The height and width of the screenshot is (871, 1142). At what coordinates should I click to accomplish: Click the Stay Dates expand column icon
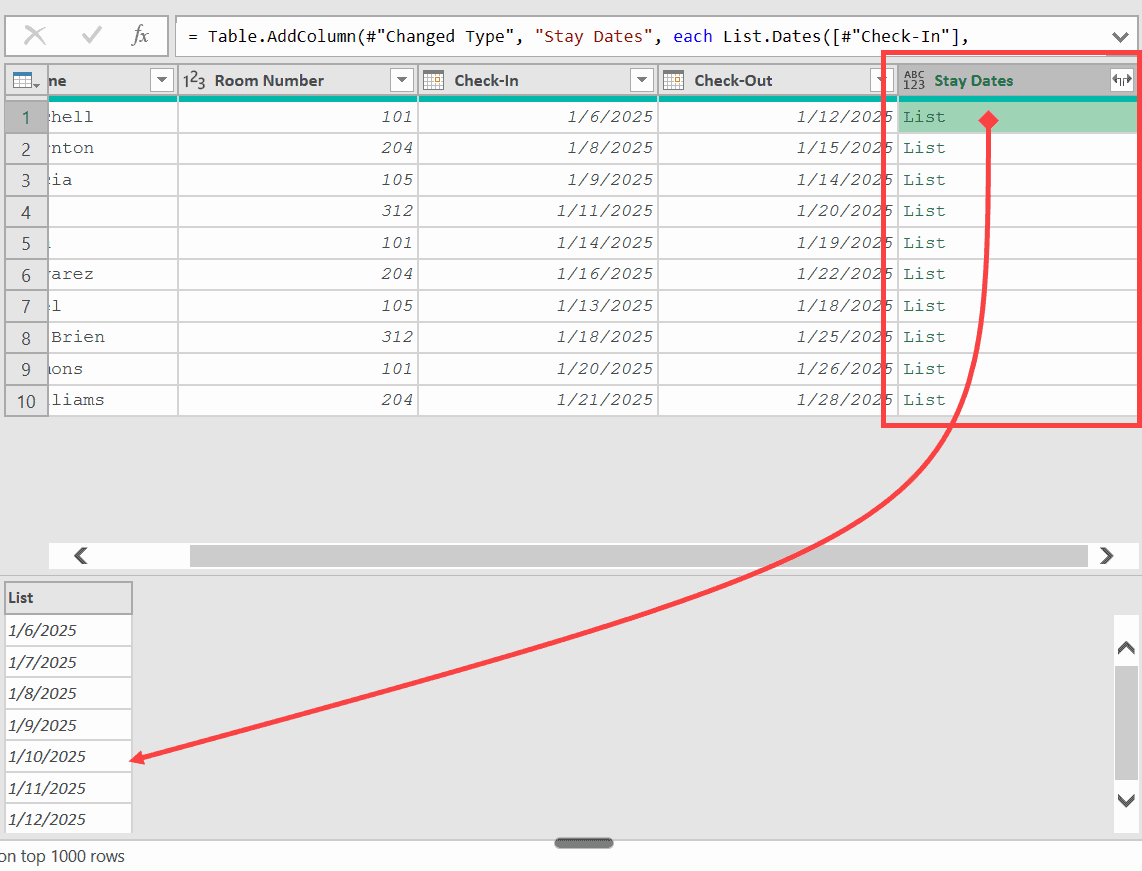(x=1121, y=81)
